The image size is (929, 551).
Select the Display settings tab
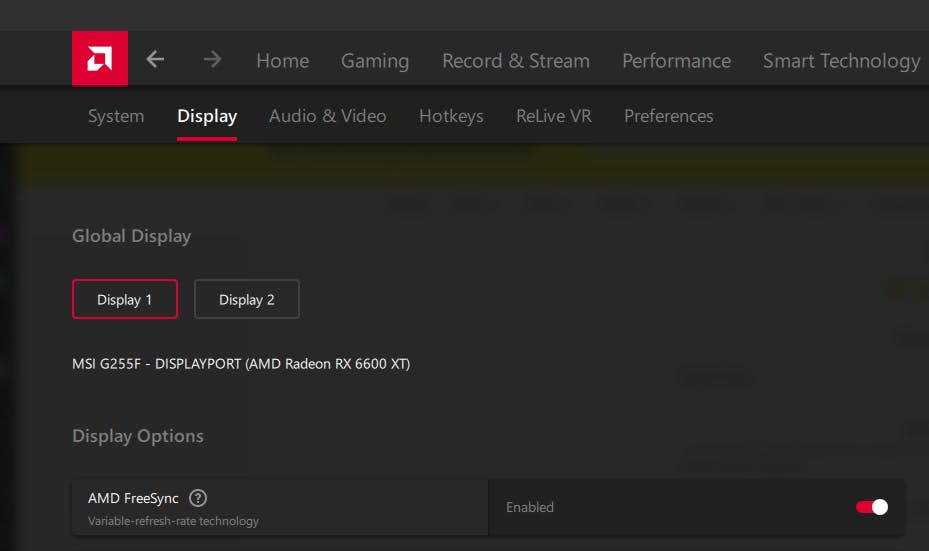(x=207, y=116)
